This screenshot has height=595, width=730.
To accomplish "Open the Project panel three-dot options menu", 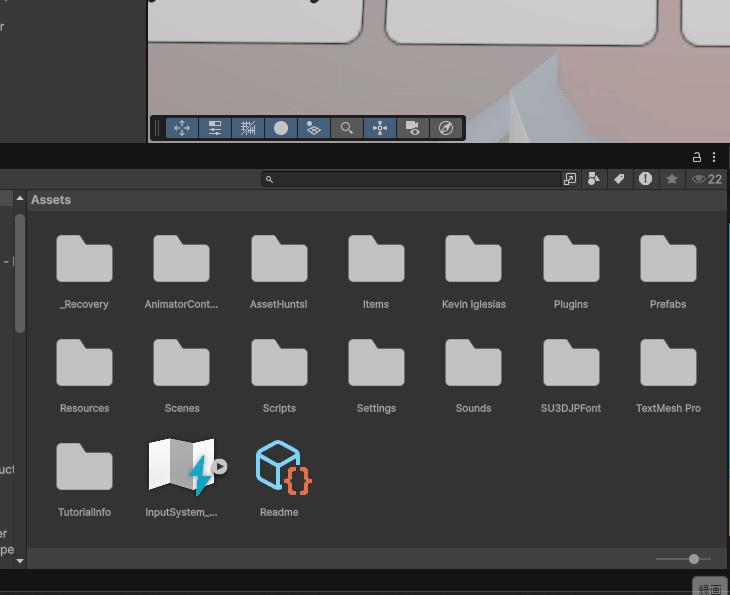I will tap(714, 157).
